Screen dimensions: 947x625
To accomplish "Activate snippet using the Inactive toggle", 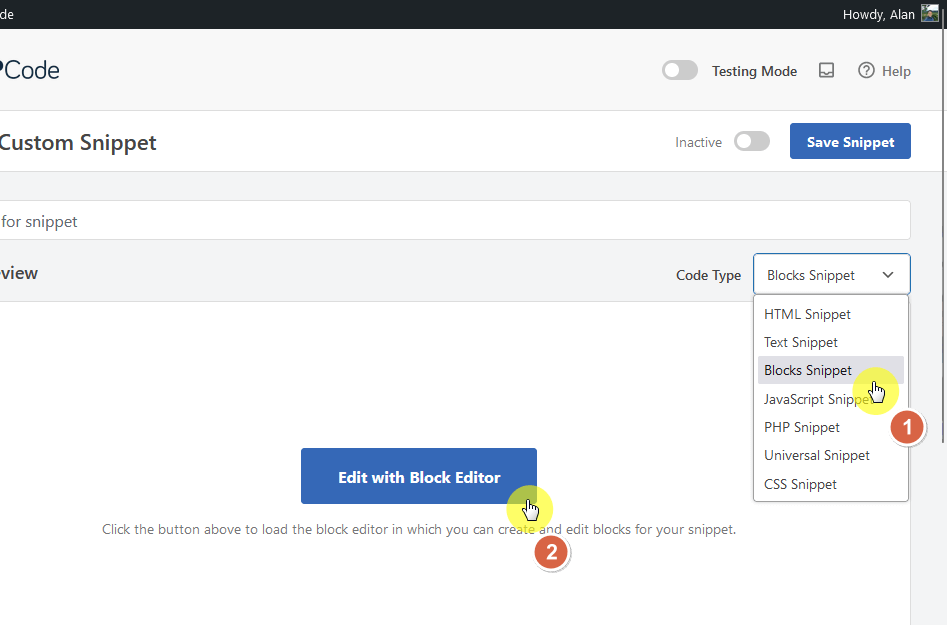I will (752, 141).
